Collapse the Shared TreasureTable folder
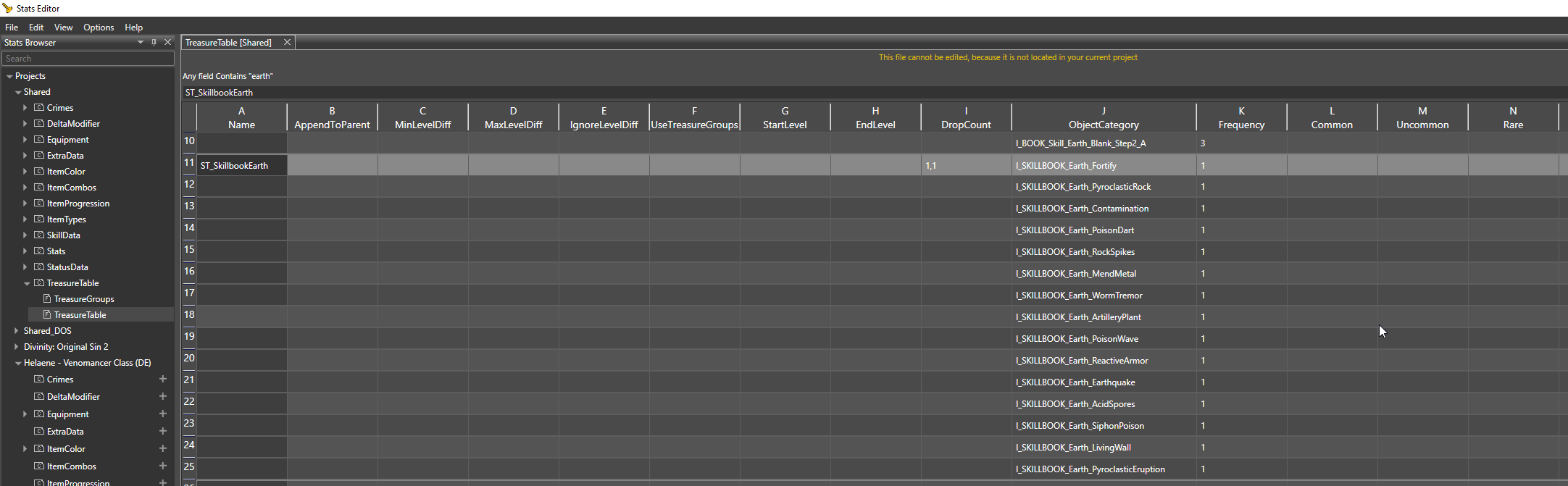This screenshot has height=486, width=1568. tap(26, 283)
